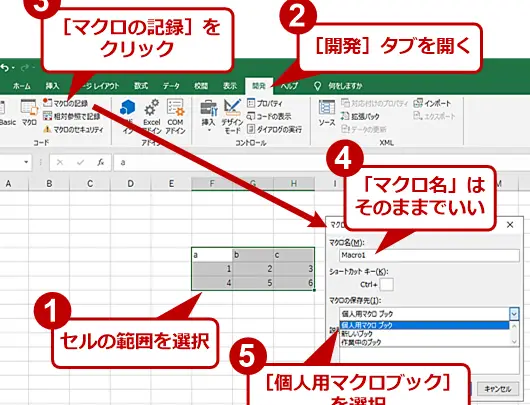Click the Undo arrow icon
This screenshot has width=530, height=405.
click(4, 68)
